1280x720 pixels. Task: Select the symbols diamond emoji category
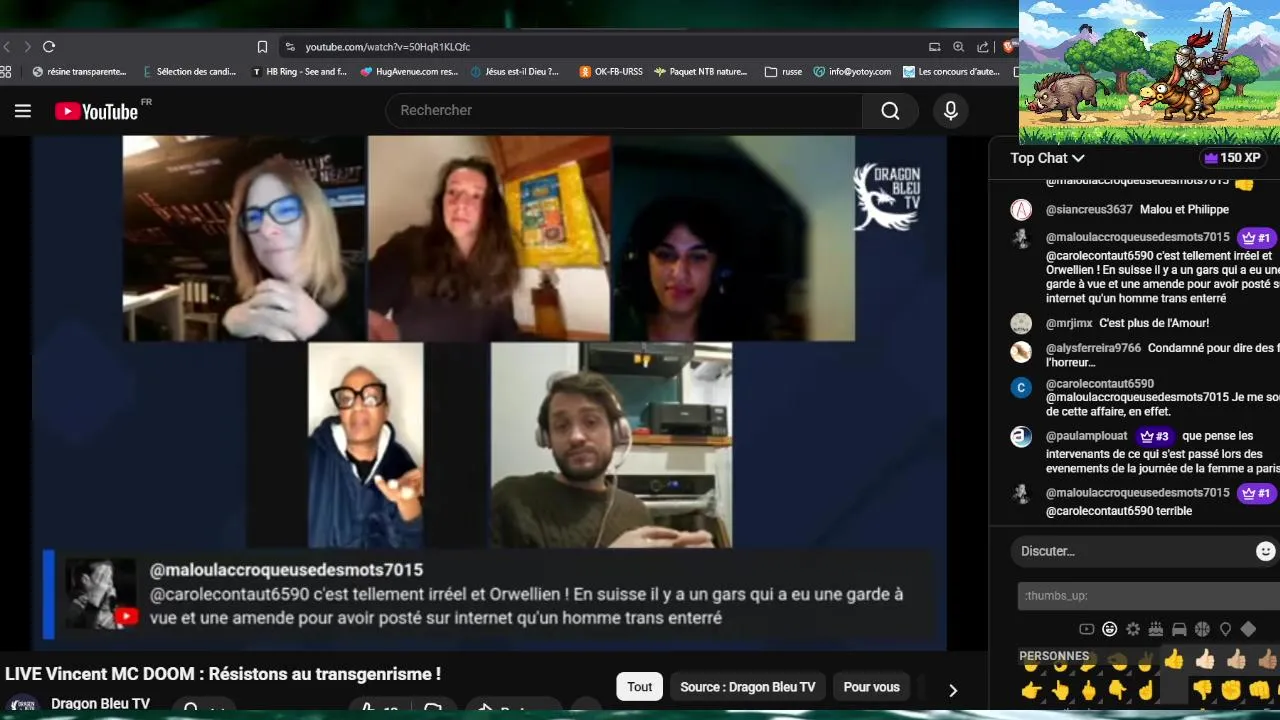coord(1248,629)
